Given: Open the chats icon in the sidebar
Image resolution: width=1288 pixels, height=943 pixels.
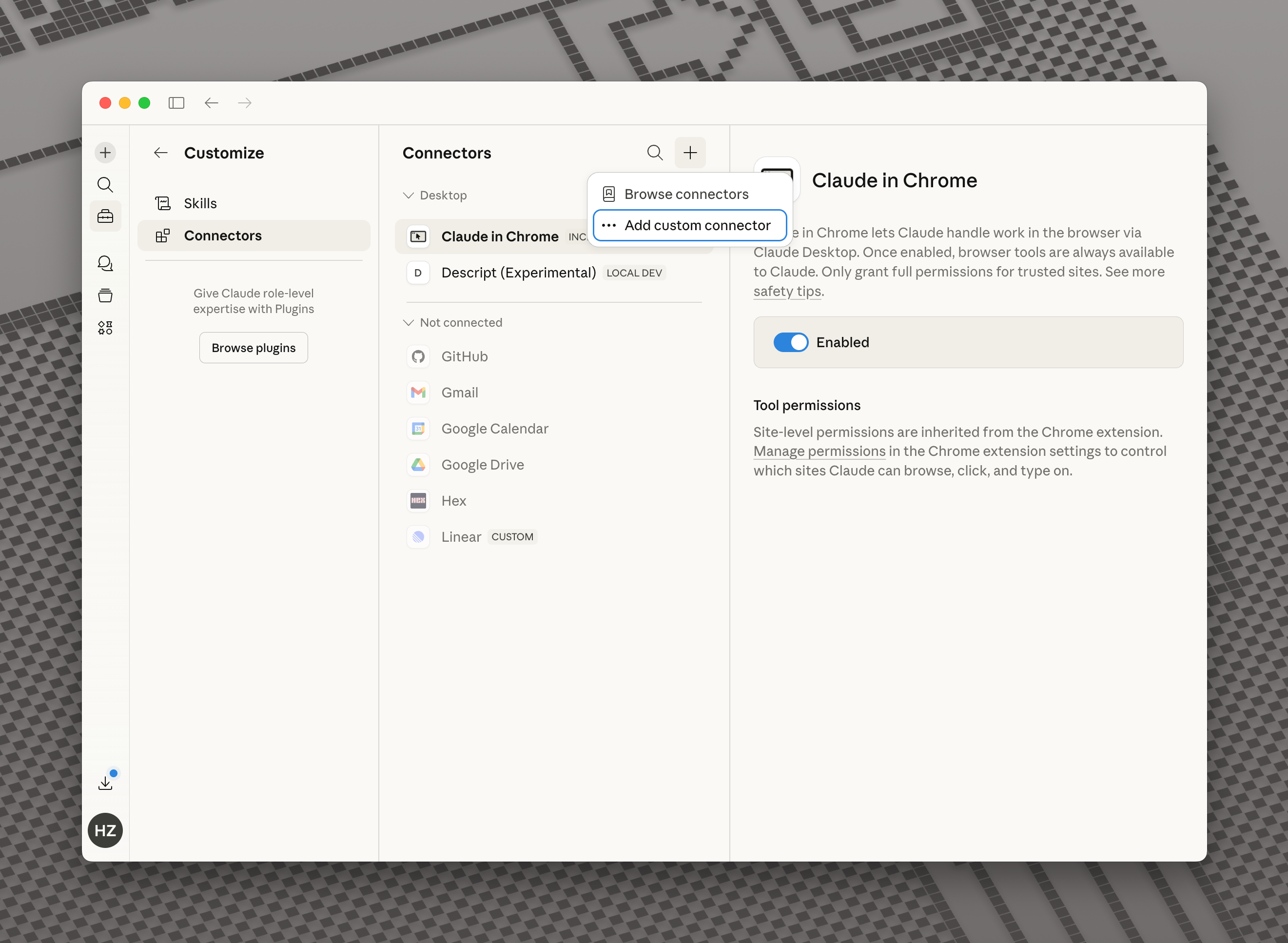Looking at the screenshot, I should pyautogui.click(x=105, y=263).
